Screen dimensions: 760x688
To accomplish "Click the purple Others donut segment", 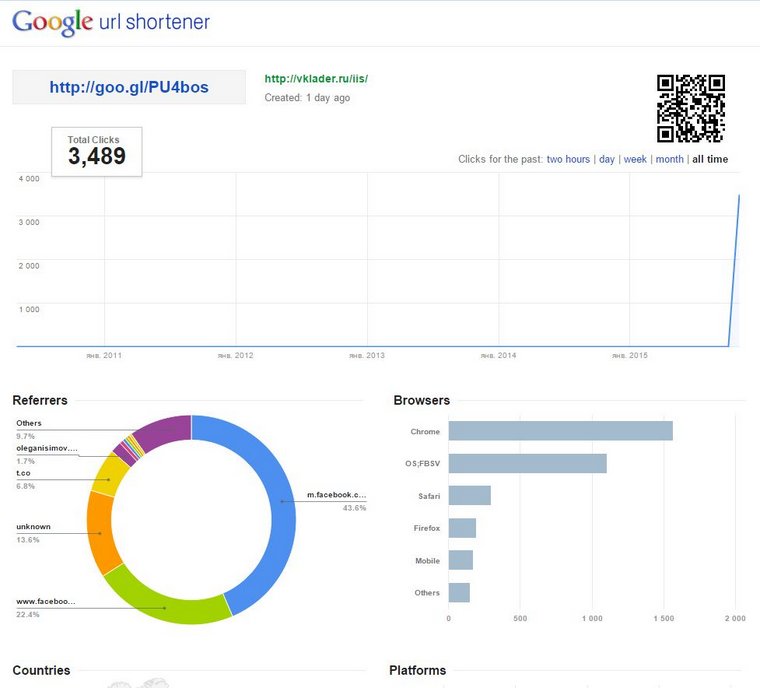I will [165, 431].
